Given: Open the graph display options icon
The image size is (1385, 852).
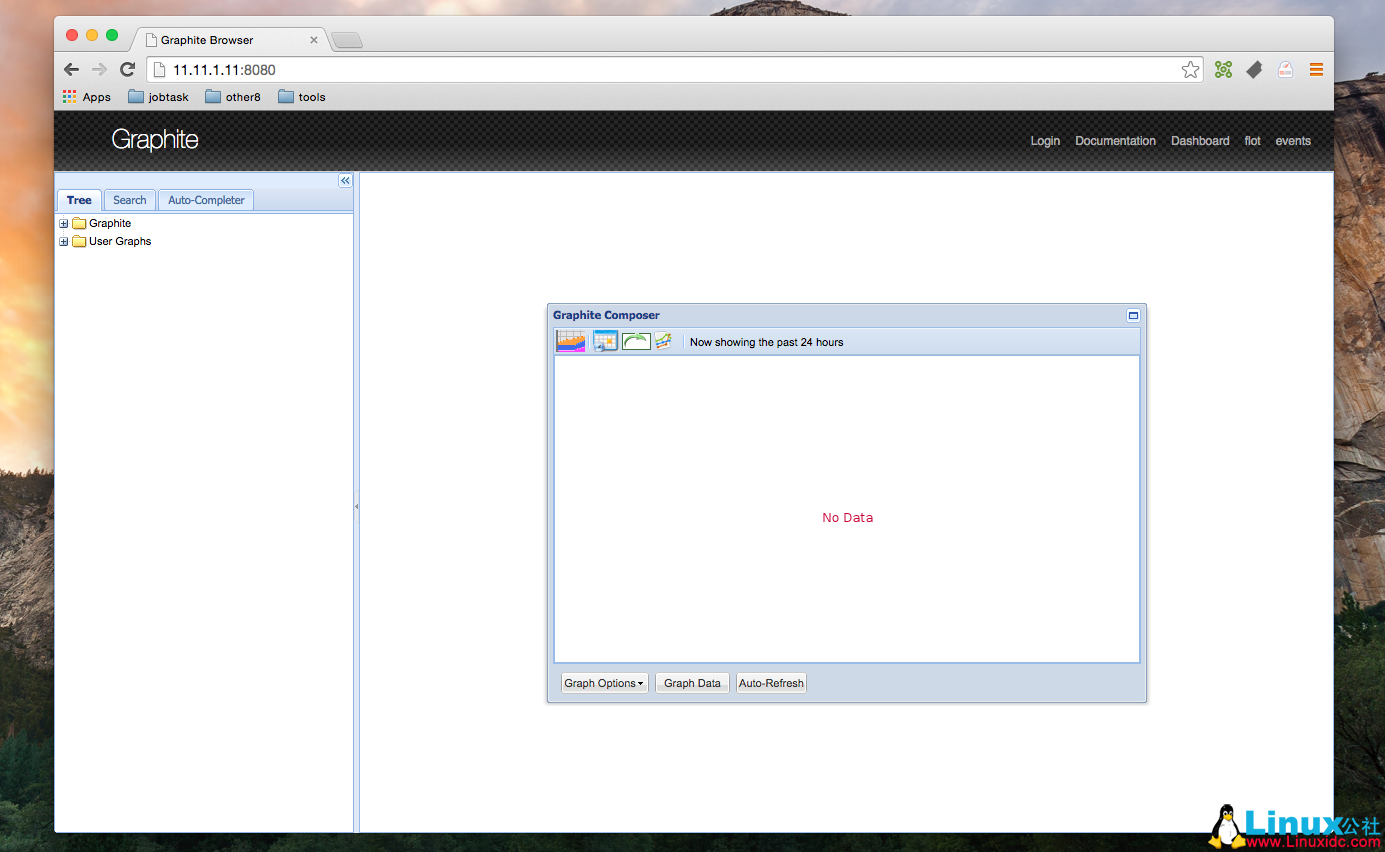Looking at the screenshot, I should tap(570, 341).
